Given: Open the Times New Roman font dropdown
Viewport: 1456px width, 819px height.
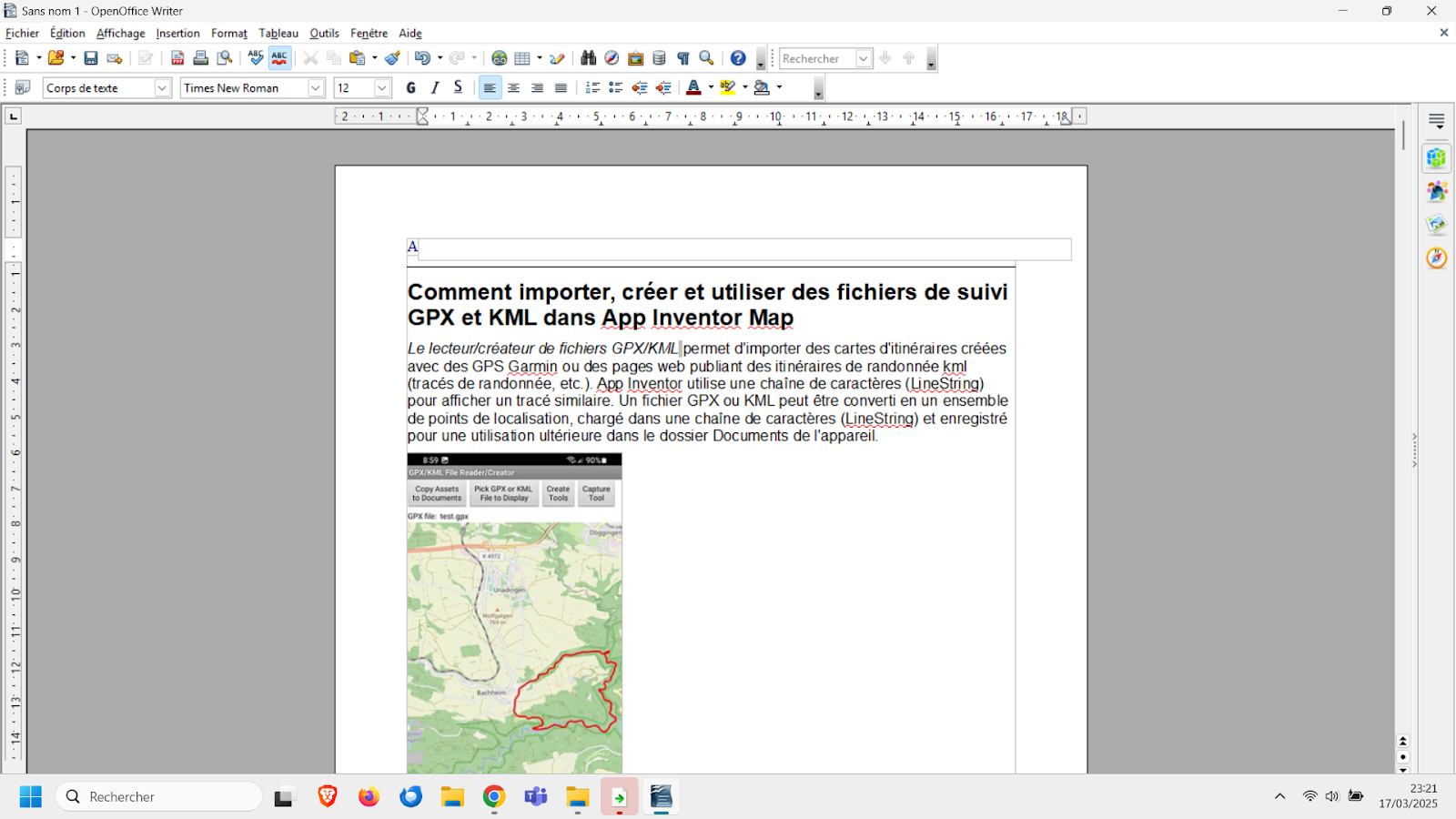Looking at the screenshot, I should 316,87.
